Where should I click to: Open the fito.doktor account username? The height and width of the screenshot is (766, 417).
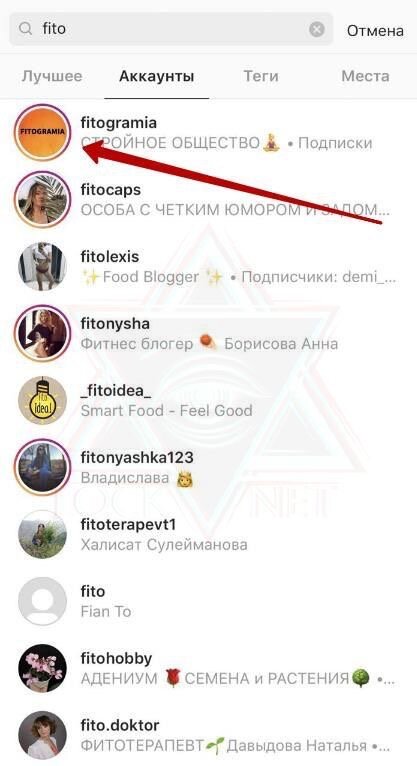(120, 725)
